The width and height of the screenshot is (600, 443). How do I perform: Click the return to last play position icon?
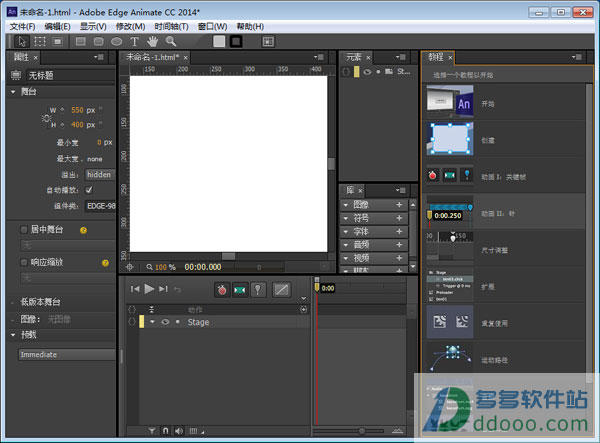(177, 290)
